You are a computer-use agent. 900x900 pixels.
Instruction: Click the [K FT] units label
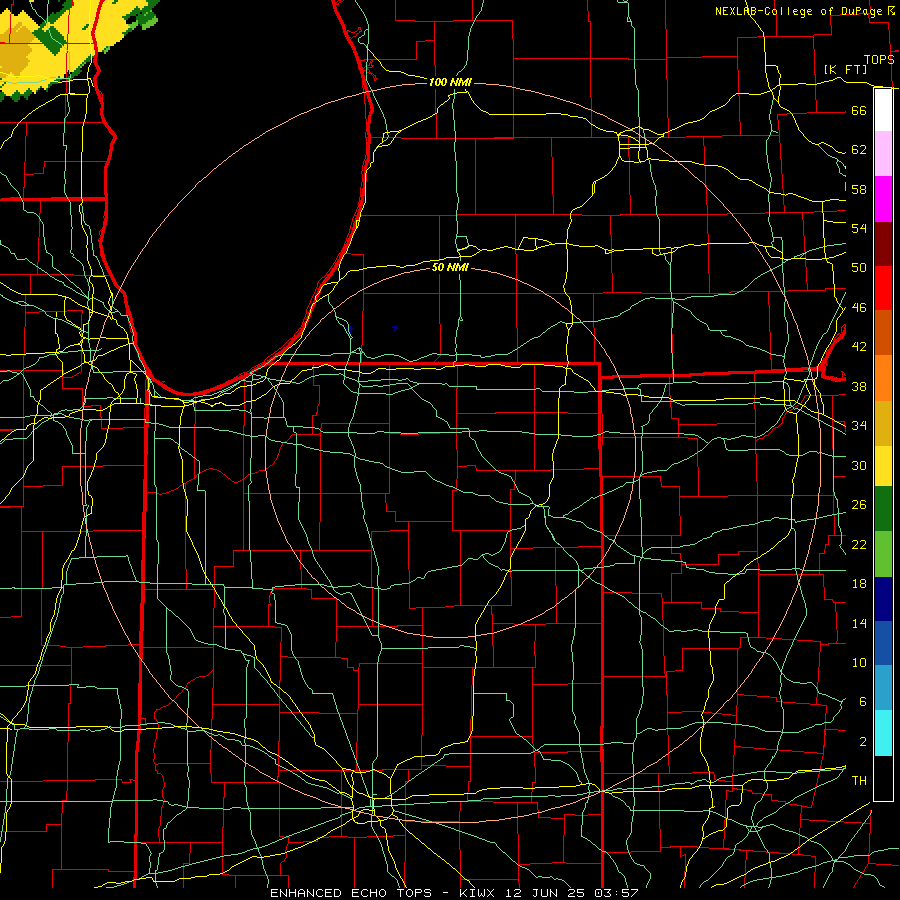point(845,69)
